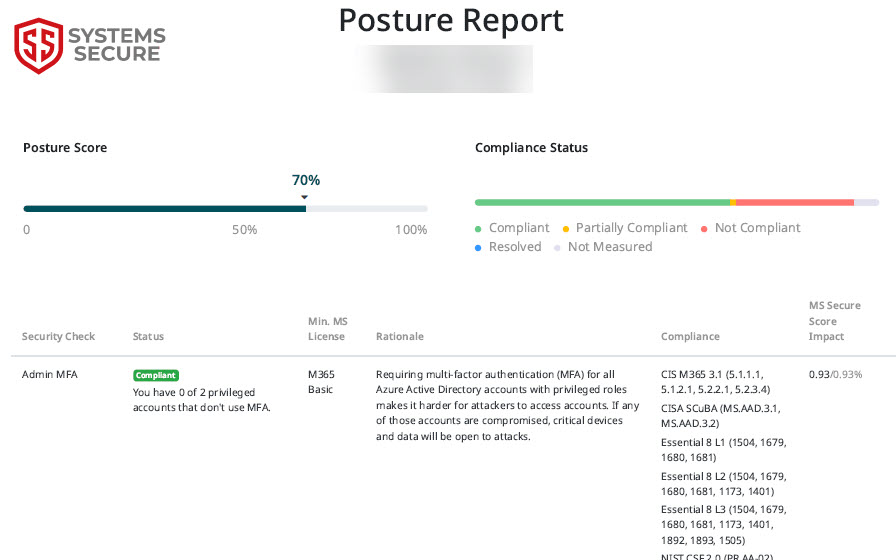
Task: Click the green Compliant legend dot
Action: coord(479,228)
